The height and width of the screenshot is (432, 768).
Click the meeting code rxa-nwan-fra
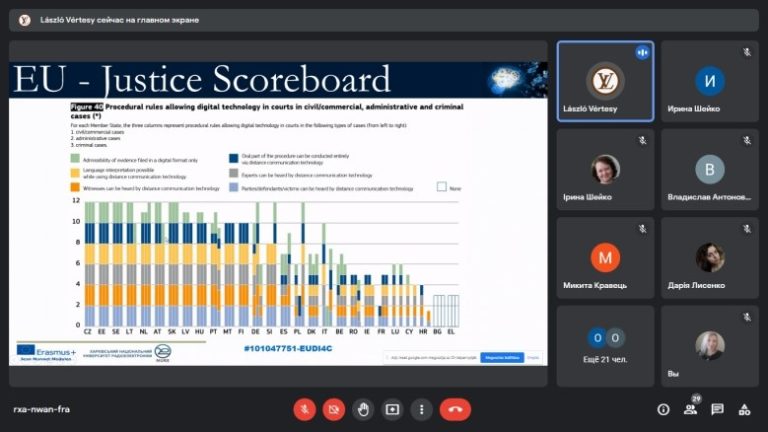(x=42, y=409)
